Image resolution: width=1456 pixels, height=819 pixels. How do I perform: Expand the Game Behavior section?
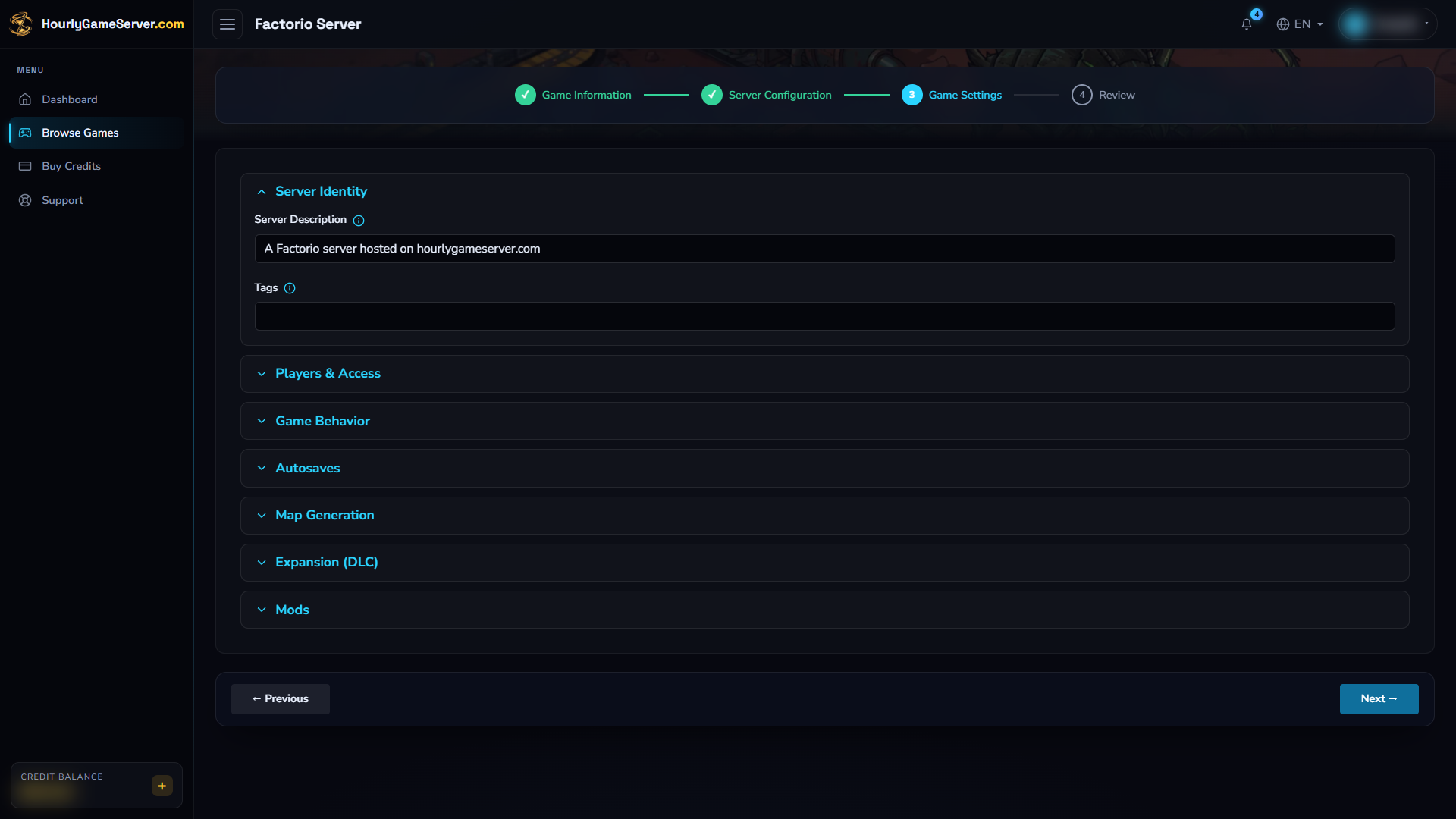tap(824, 421)
